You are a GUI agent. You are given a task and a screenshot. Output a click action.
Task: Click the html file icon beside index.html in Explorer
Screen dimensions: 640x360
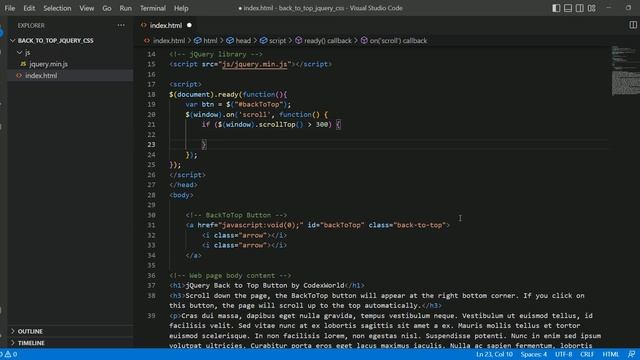click(x=19, y=76)
